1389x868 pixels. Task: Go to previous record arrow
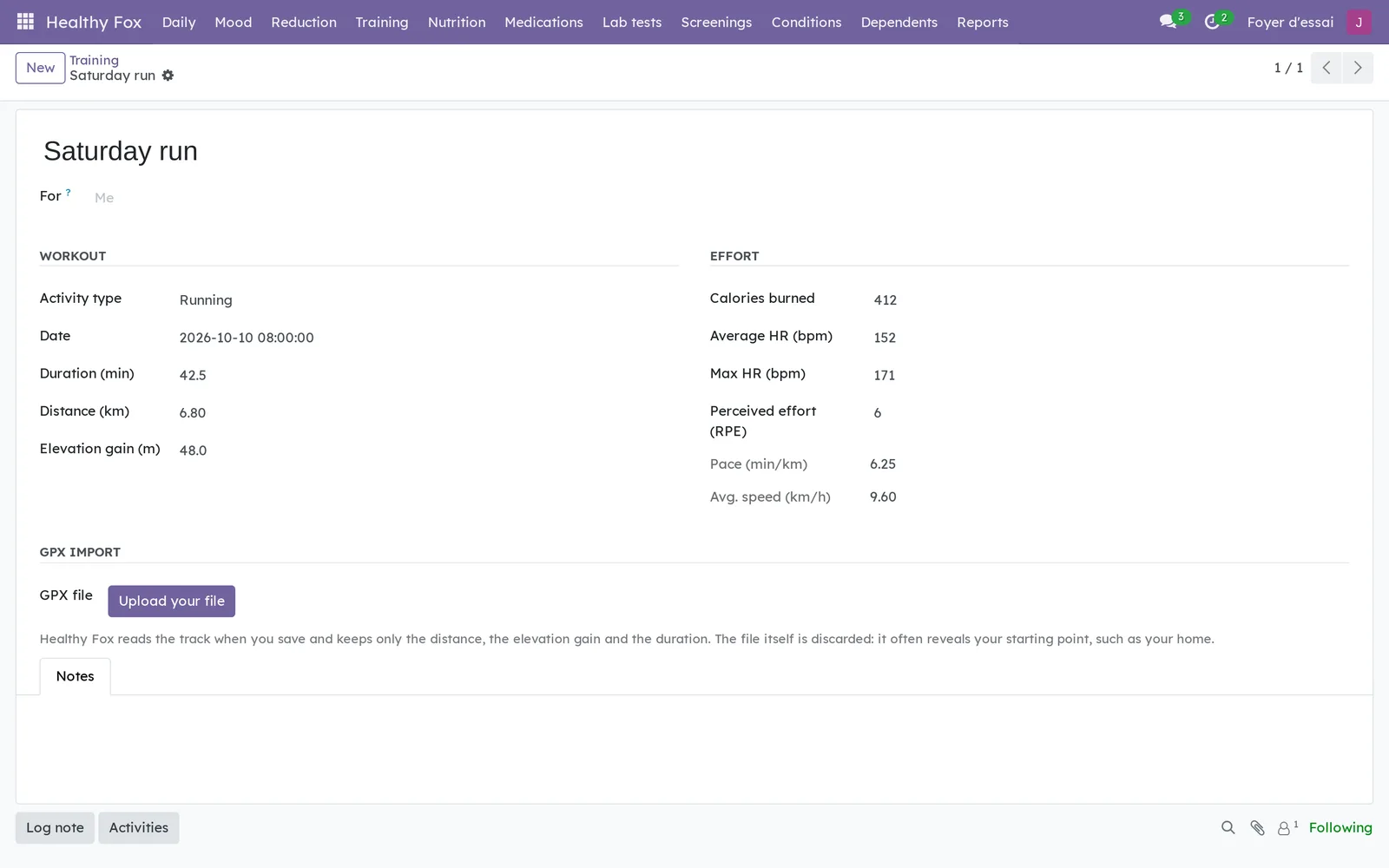1326,68
